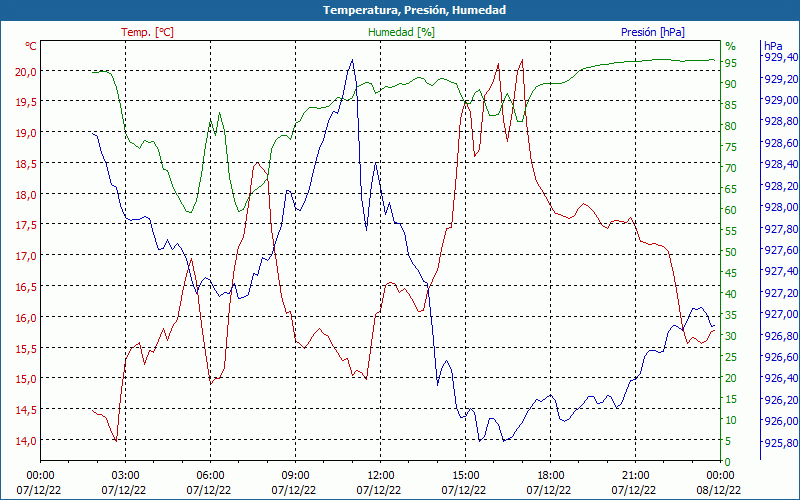Click the '926,20' pressure axis value
The image size is (800, 500).
(x=779, y=399)
